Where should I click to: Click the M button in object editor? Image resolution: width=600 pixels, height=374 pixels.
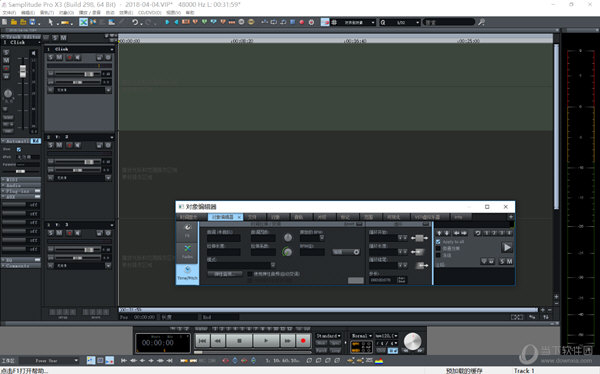coord(509,261)
